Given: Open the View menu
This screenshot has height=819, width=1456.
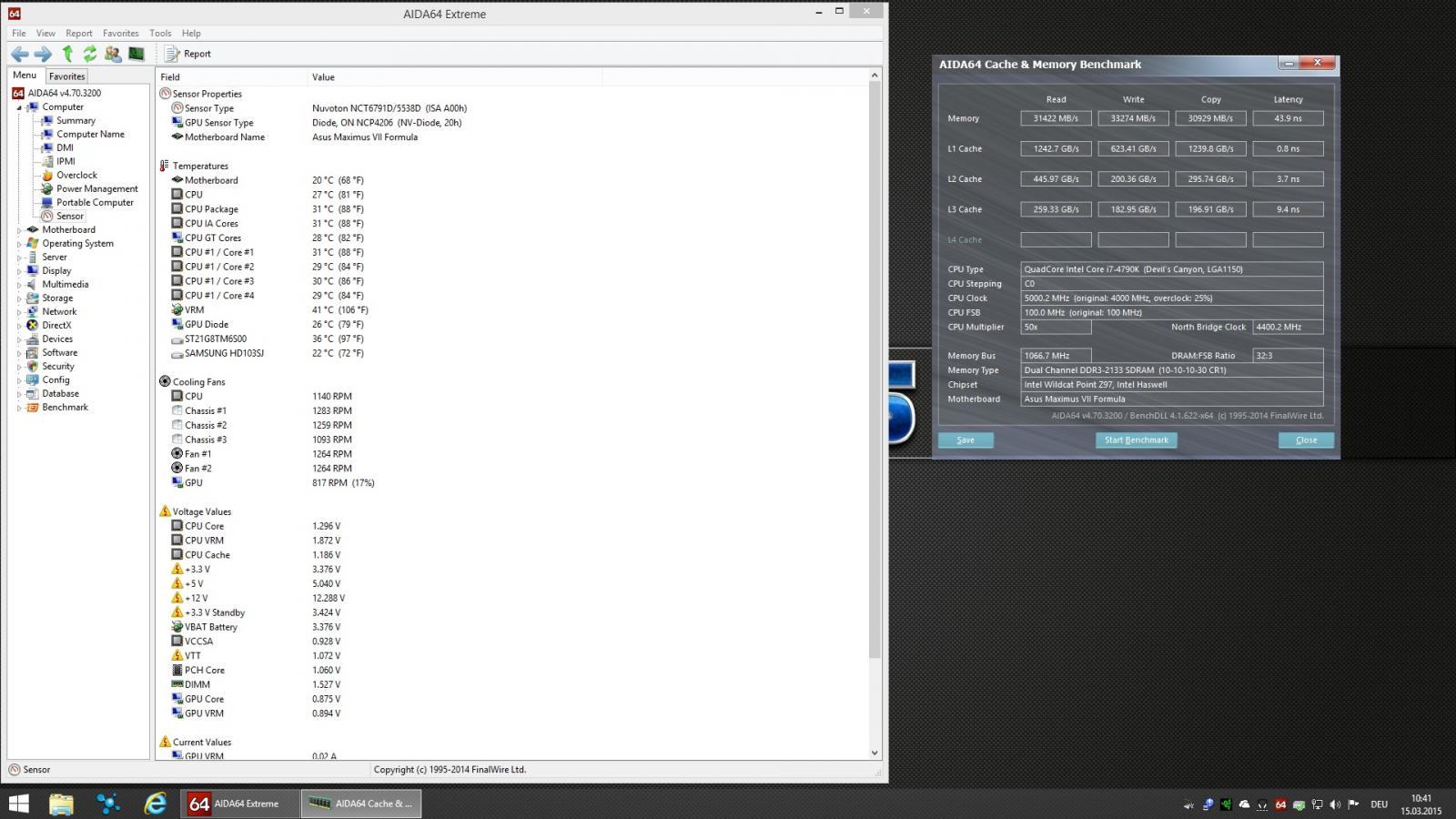Looking at the screenshot, I should [x=45, y=33].
